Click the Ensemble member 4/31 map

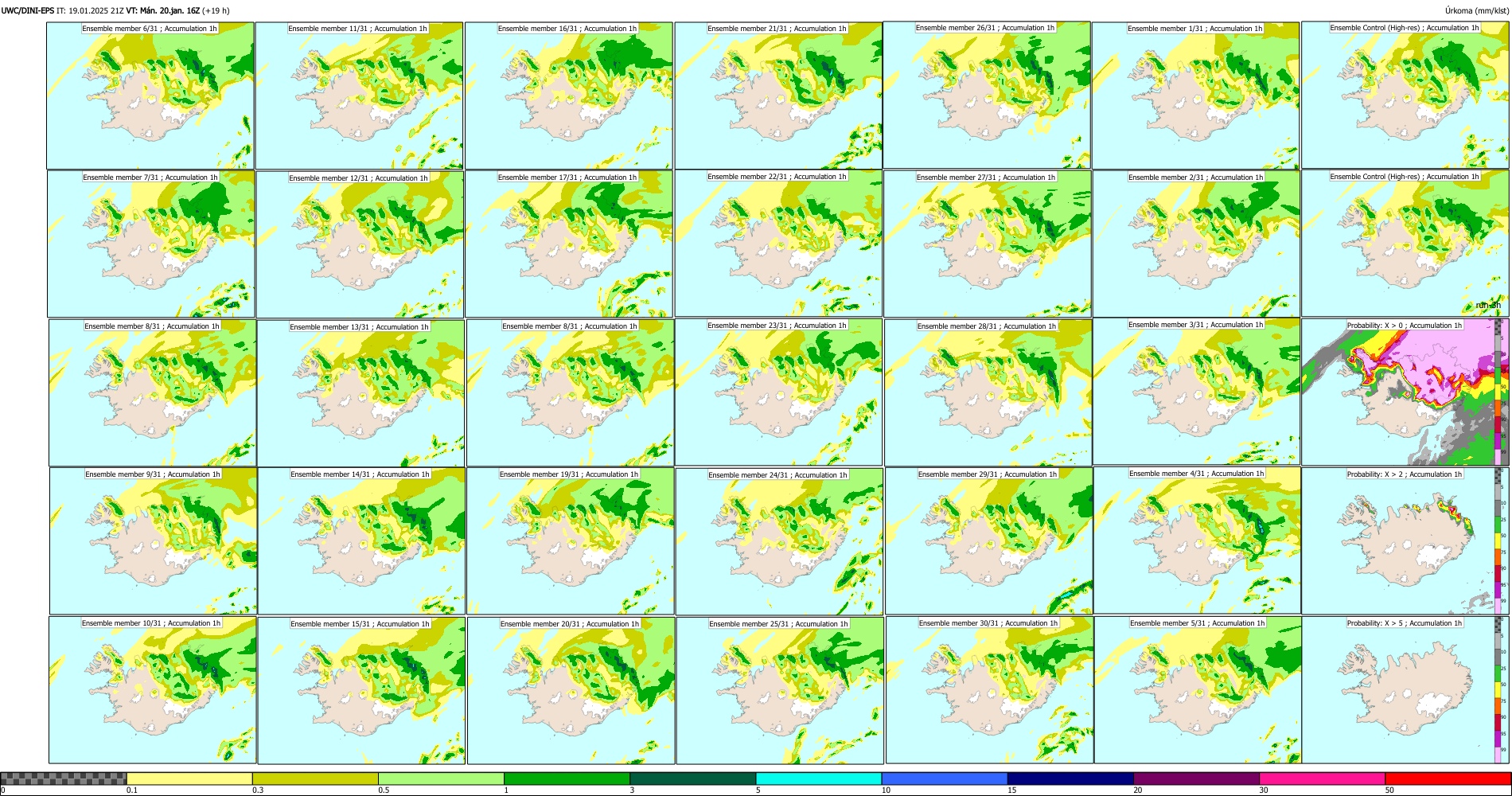pyautogui.click(x=1198, y=540)
